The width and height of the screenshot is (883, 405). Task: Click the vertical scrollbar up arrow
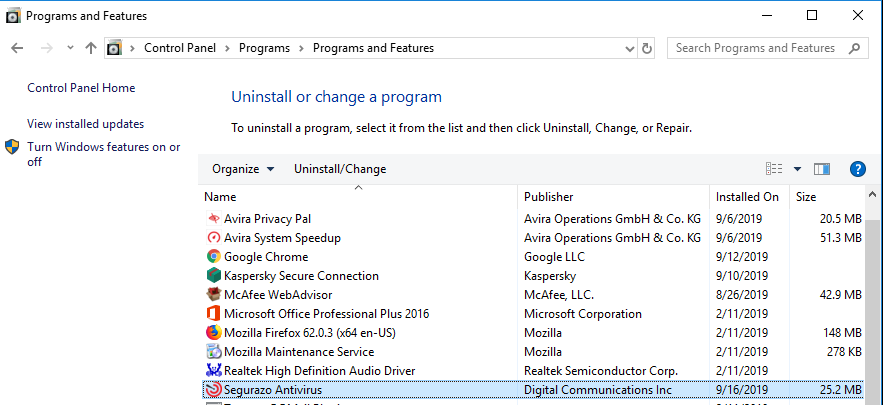point(873,195)
